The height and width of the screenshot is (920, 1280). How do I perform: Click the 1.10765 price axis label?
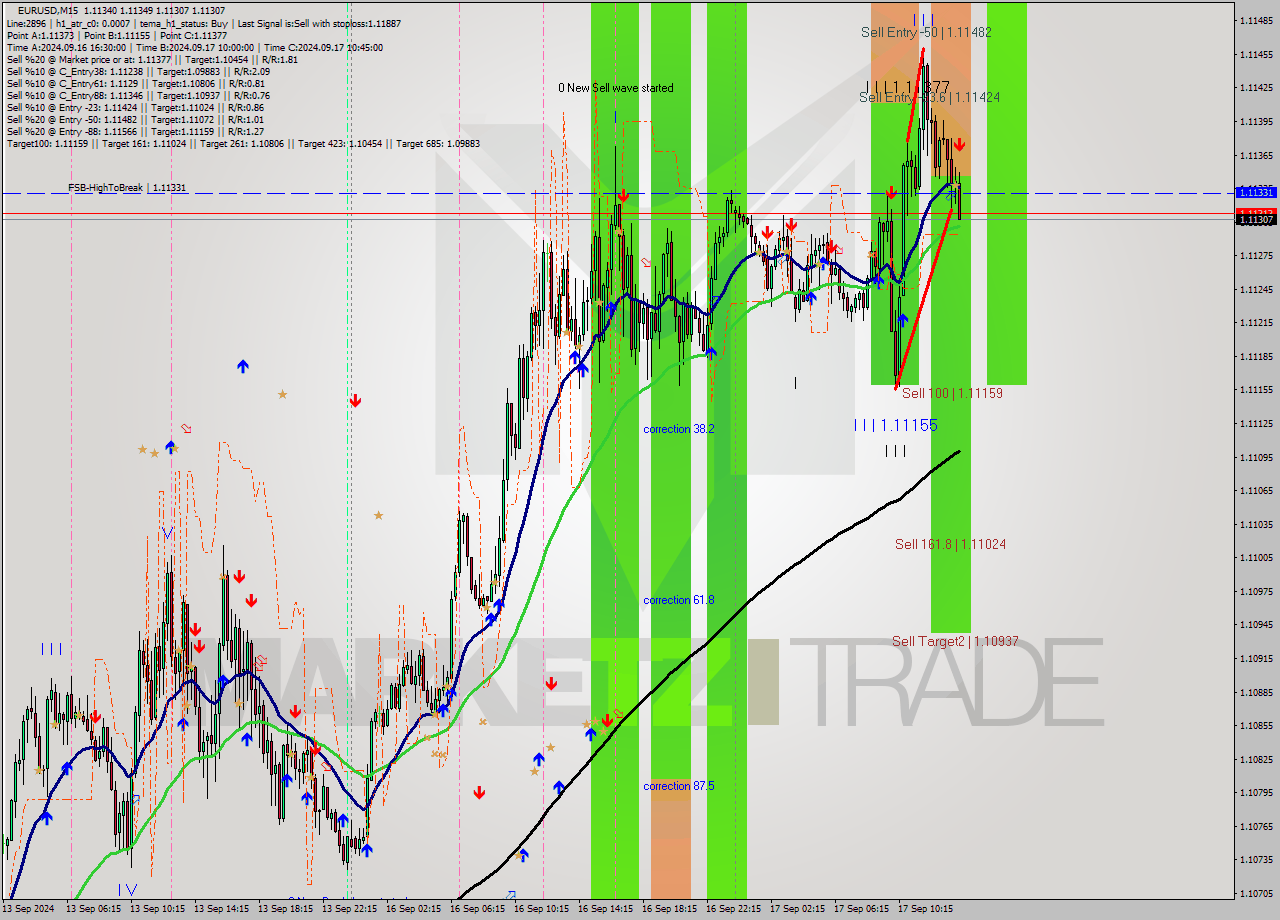point(1255,826)
